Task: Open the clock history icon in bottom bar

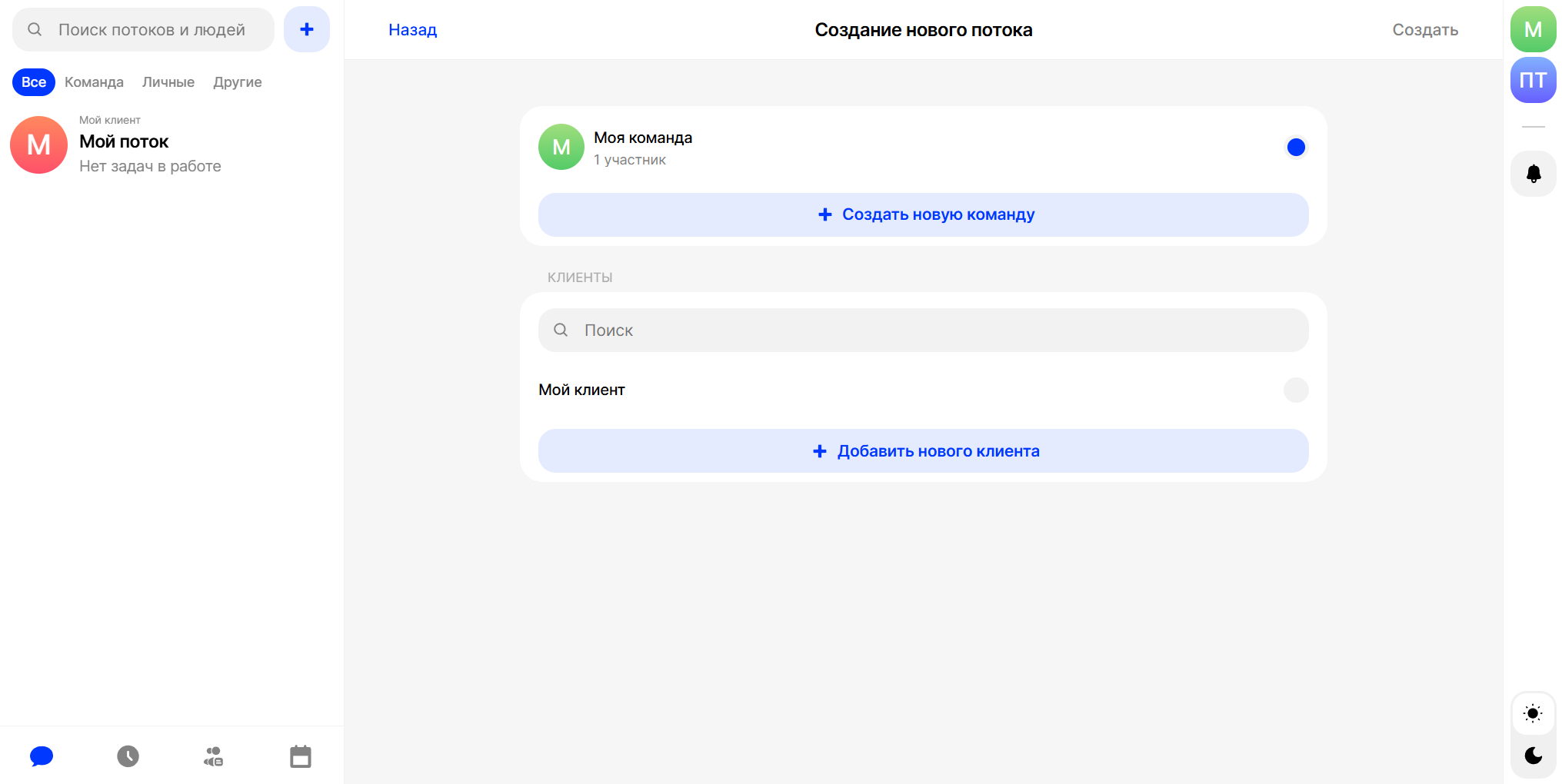Action: [x=128, y=756]
